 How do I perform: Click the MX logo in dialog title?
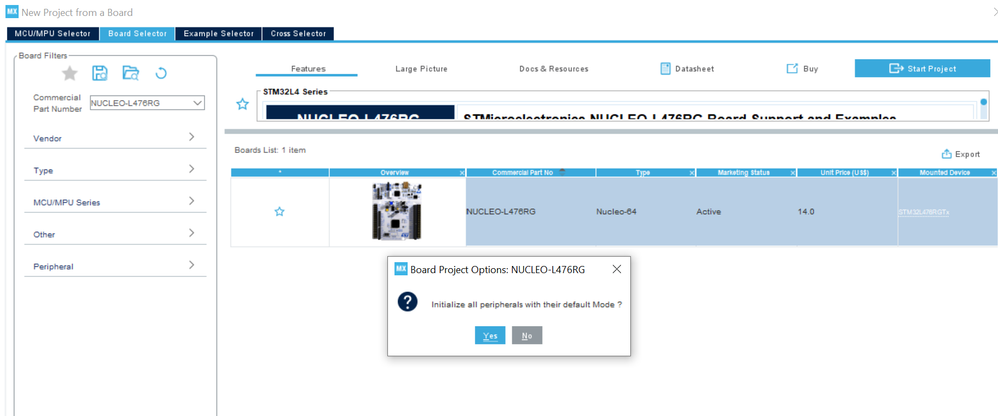[401, 269]
